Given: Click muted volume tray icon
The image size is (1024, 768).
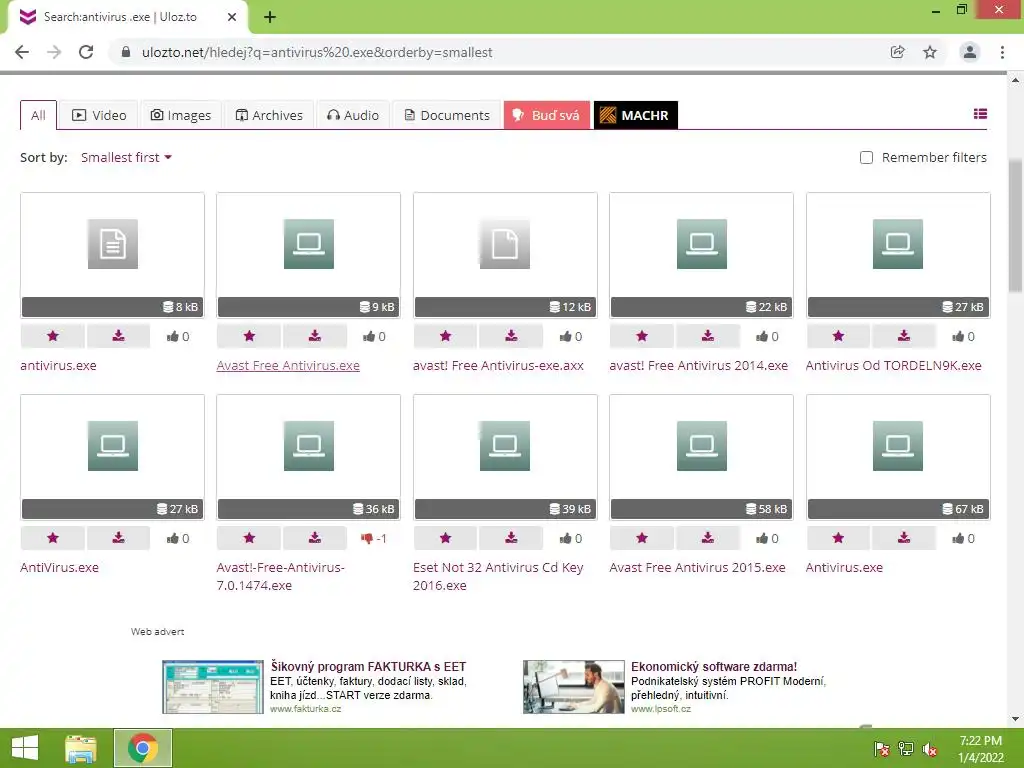Looking at the screenshot, I should coord(929,749).
